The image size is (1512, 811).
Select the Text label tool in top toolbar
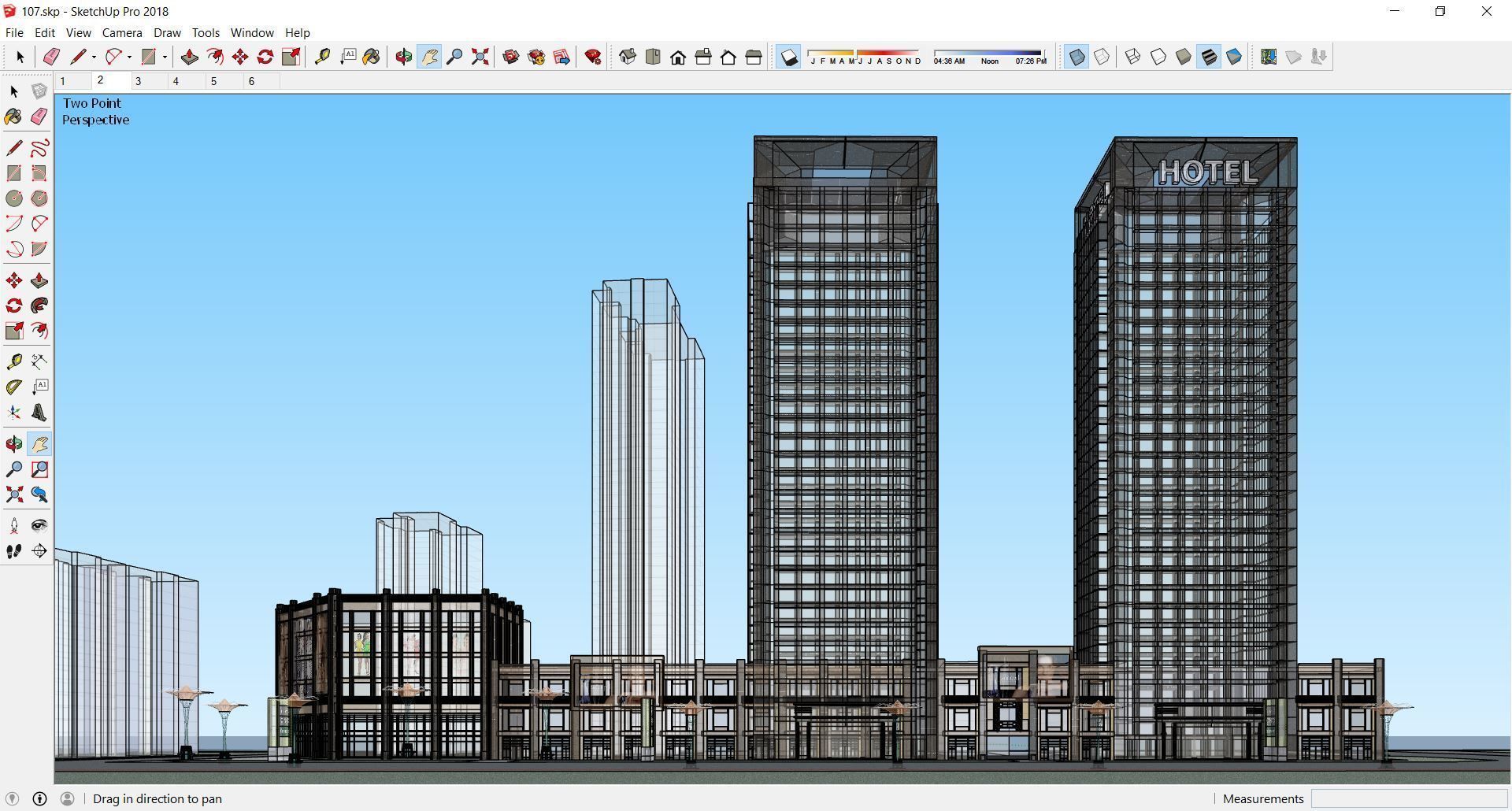tap(347, 57)
